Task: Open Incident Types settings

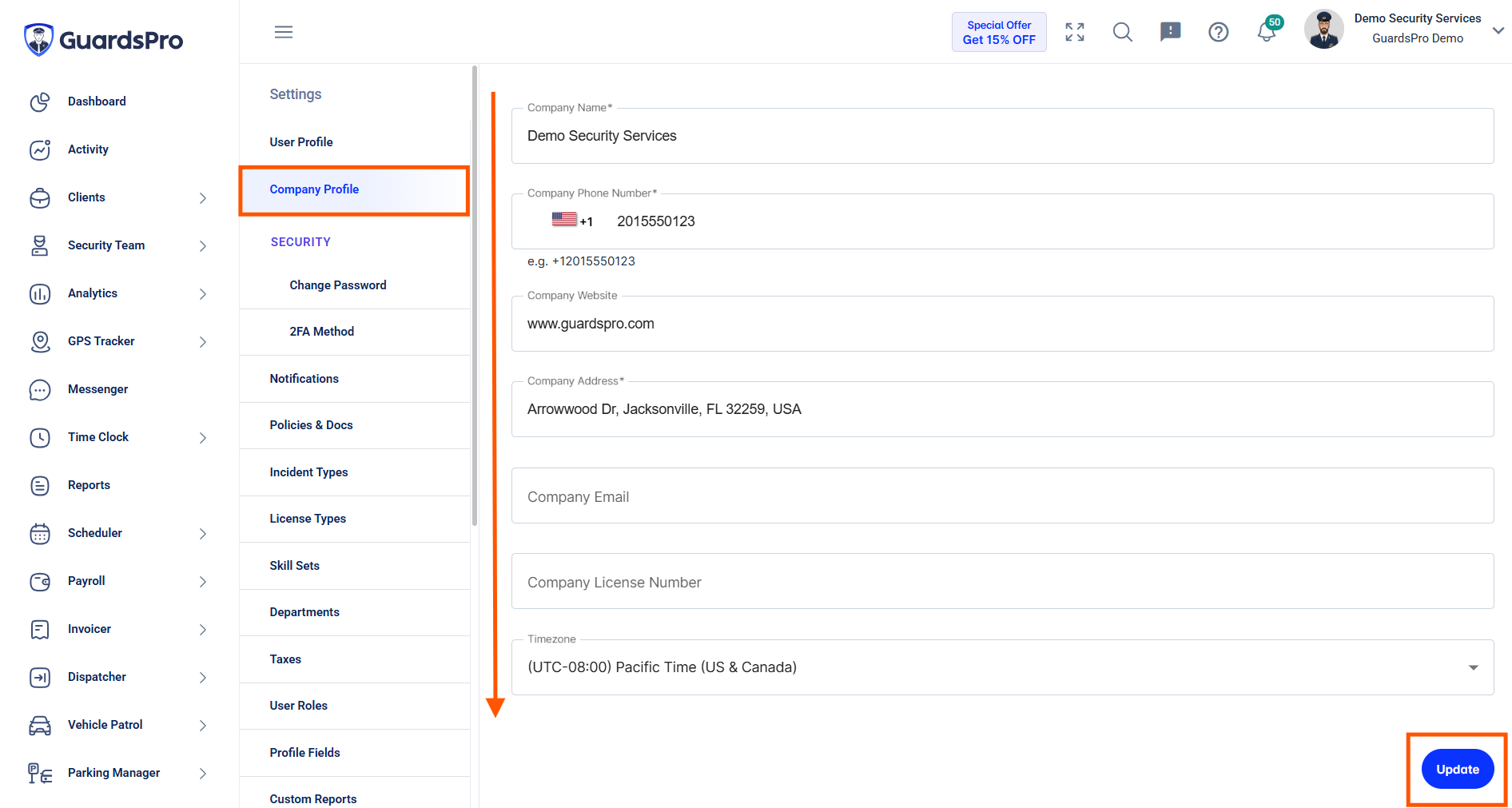Action: pos(355,472)
